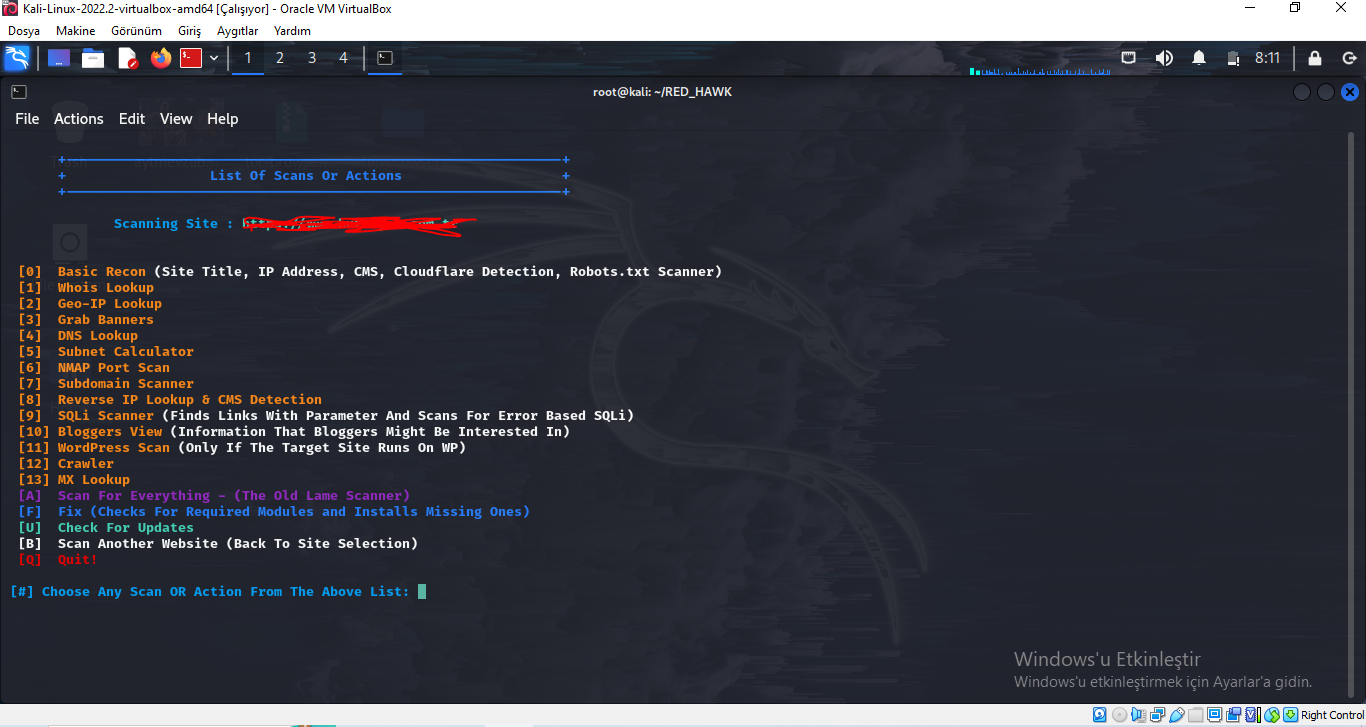Click the 'Scanning Site :' label
This screenshot has width=1366, height=727.
pos(174,224)
